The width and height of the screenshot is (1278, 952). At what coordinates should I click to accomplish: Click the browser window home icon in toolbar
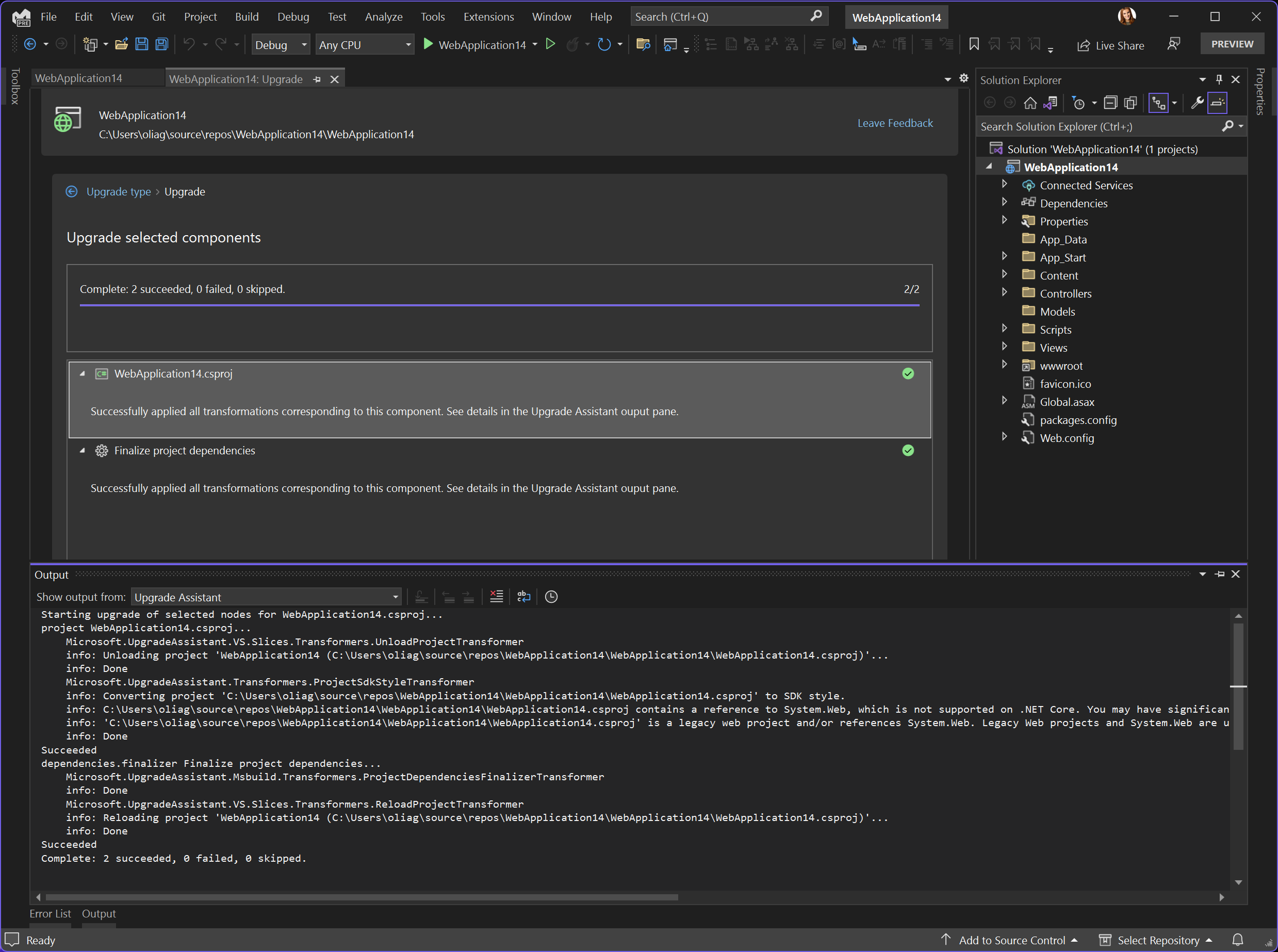[x=670, y=44]
